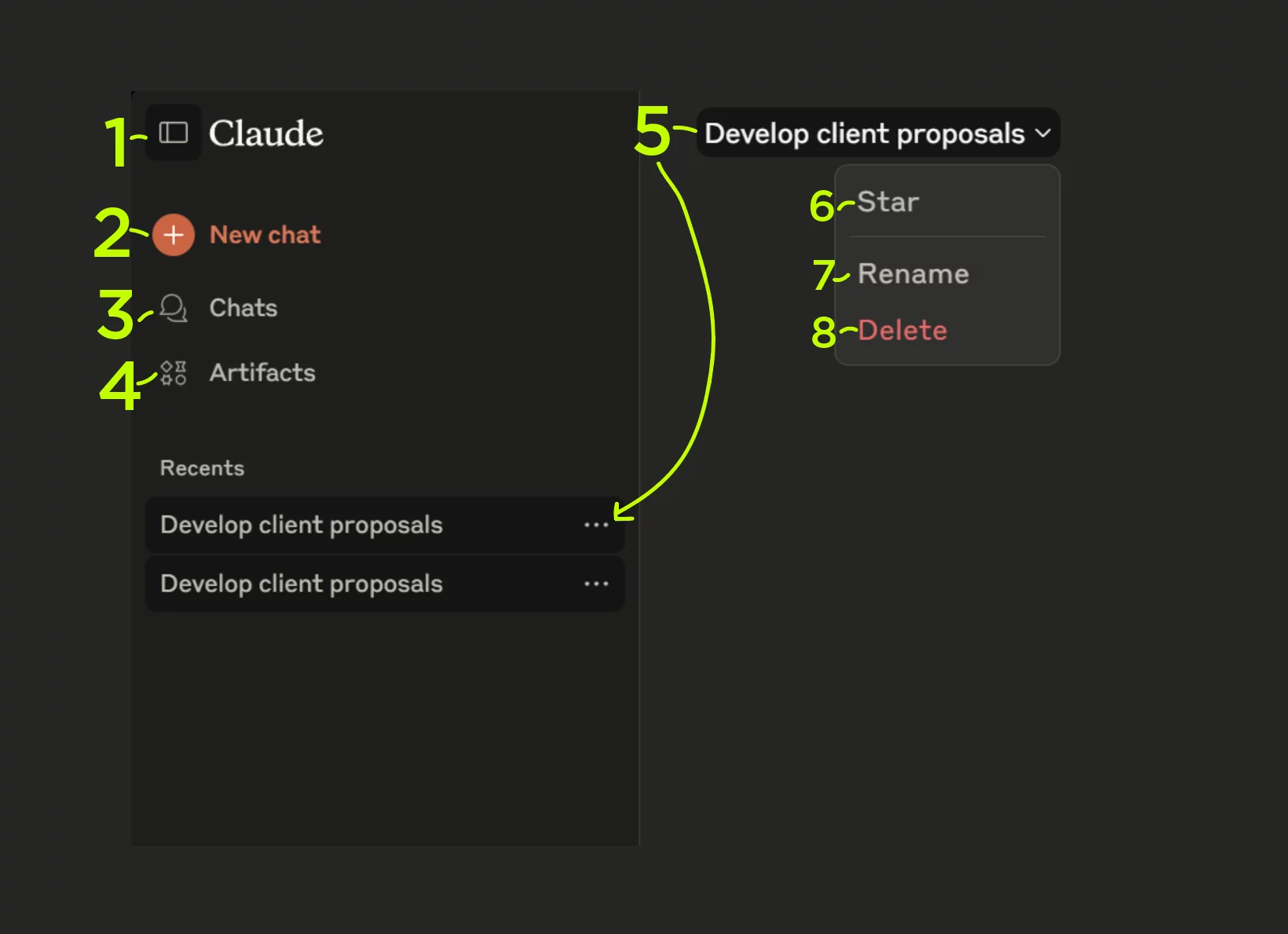The image size is (1288, 934).
Task: Click the Claude wordmark logo
Action: pyautogui.click(x=266, y=134)
